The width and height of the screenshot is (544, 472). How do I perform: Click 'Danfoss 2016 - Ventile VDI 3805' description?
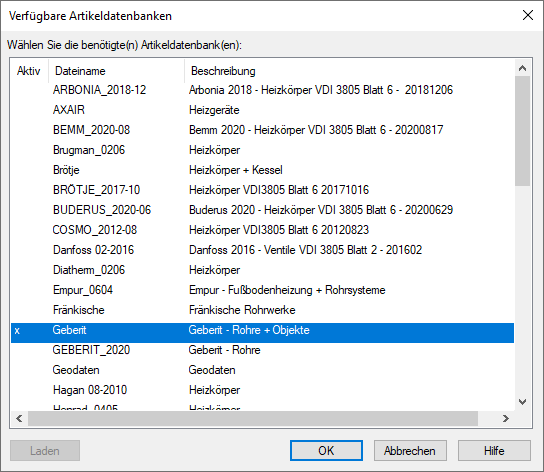305,250
